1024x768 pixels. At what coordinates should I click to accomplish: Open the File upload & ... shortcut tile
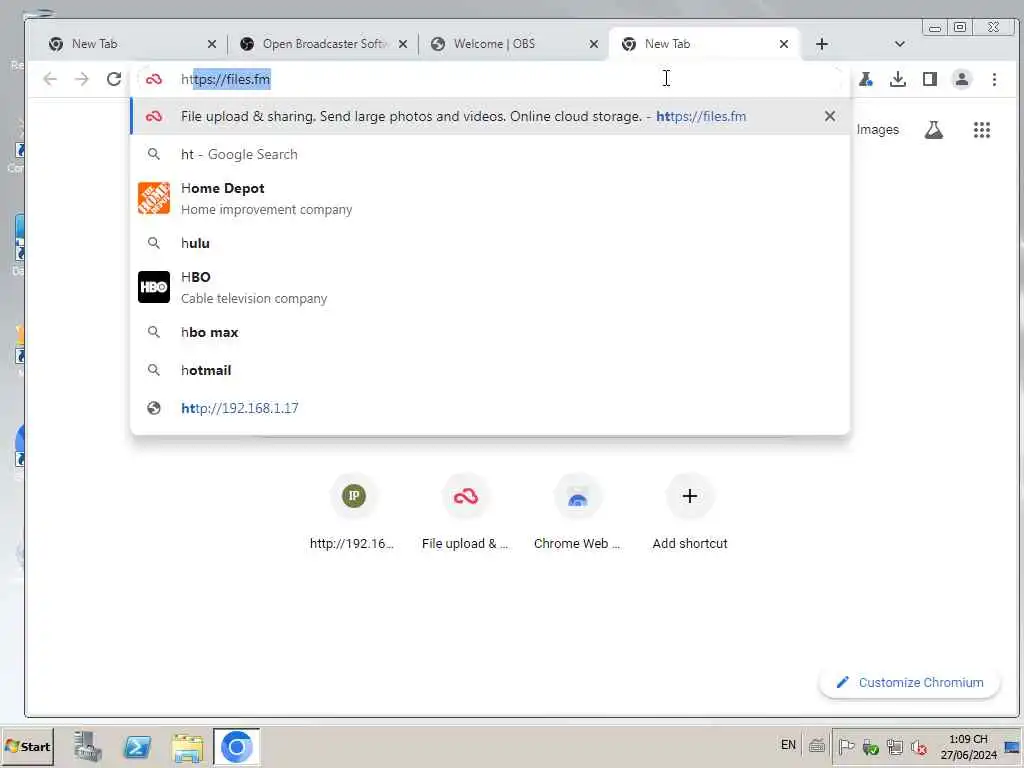(465, 513)
